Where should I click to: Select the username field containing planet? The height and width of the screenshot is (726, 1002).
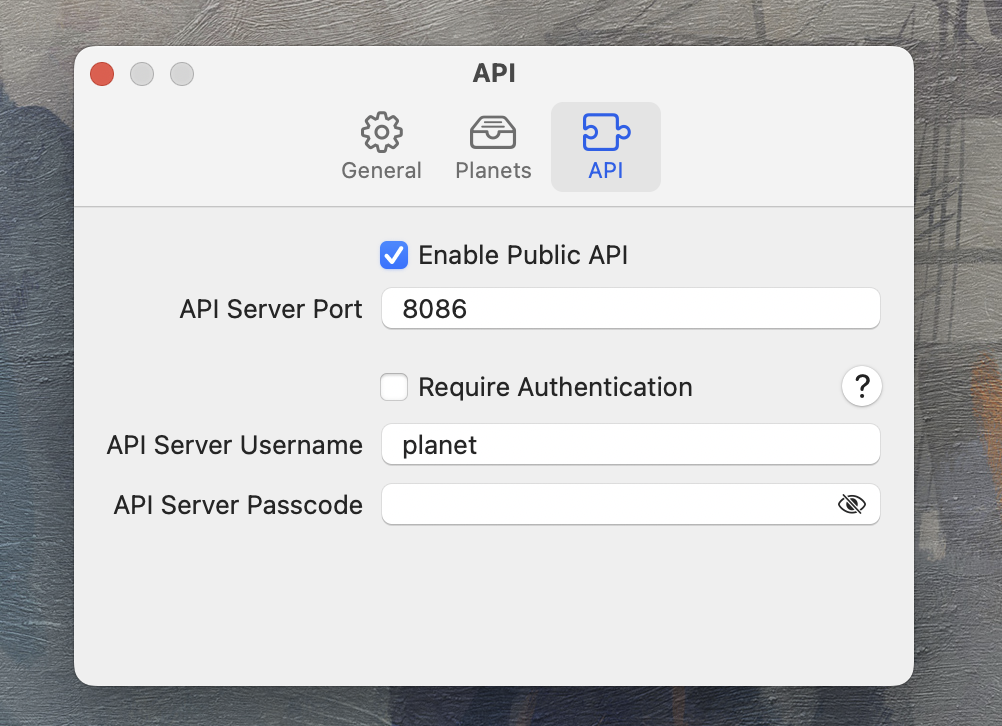pyautogui.click(x=630, y=444)
